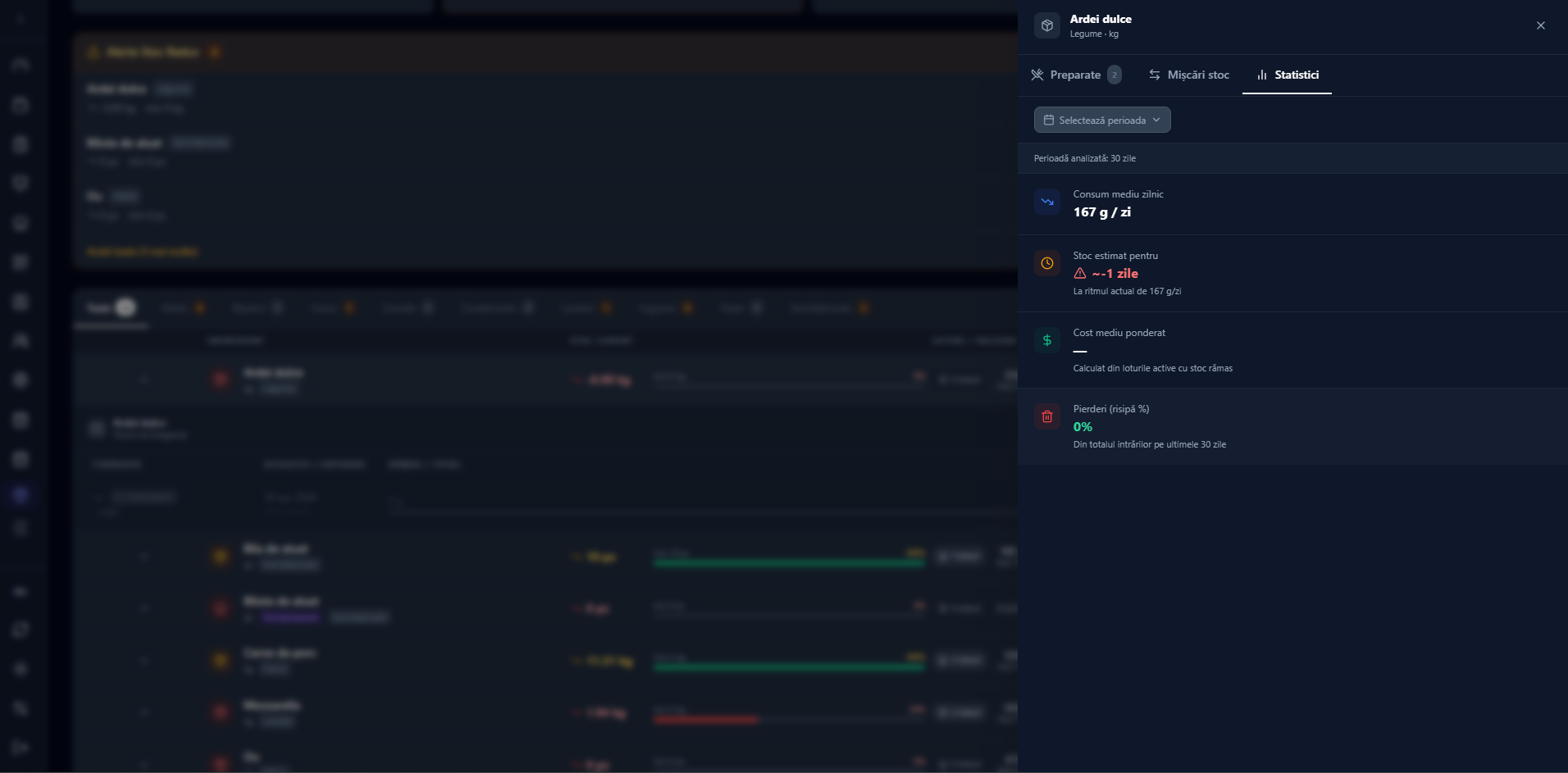The width and height of the screenshot is (1568, 773).
Task: Click the 167 g / zi consumption value
Action: [x=1102, y=212]
